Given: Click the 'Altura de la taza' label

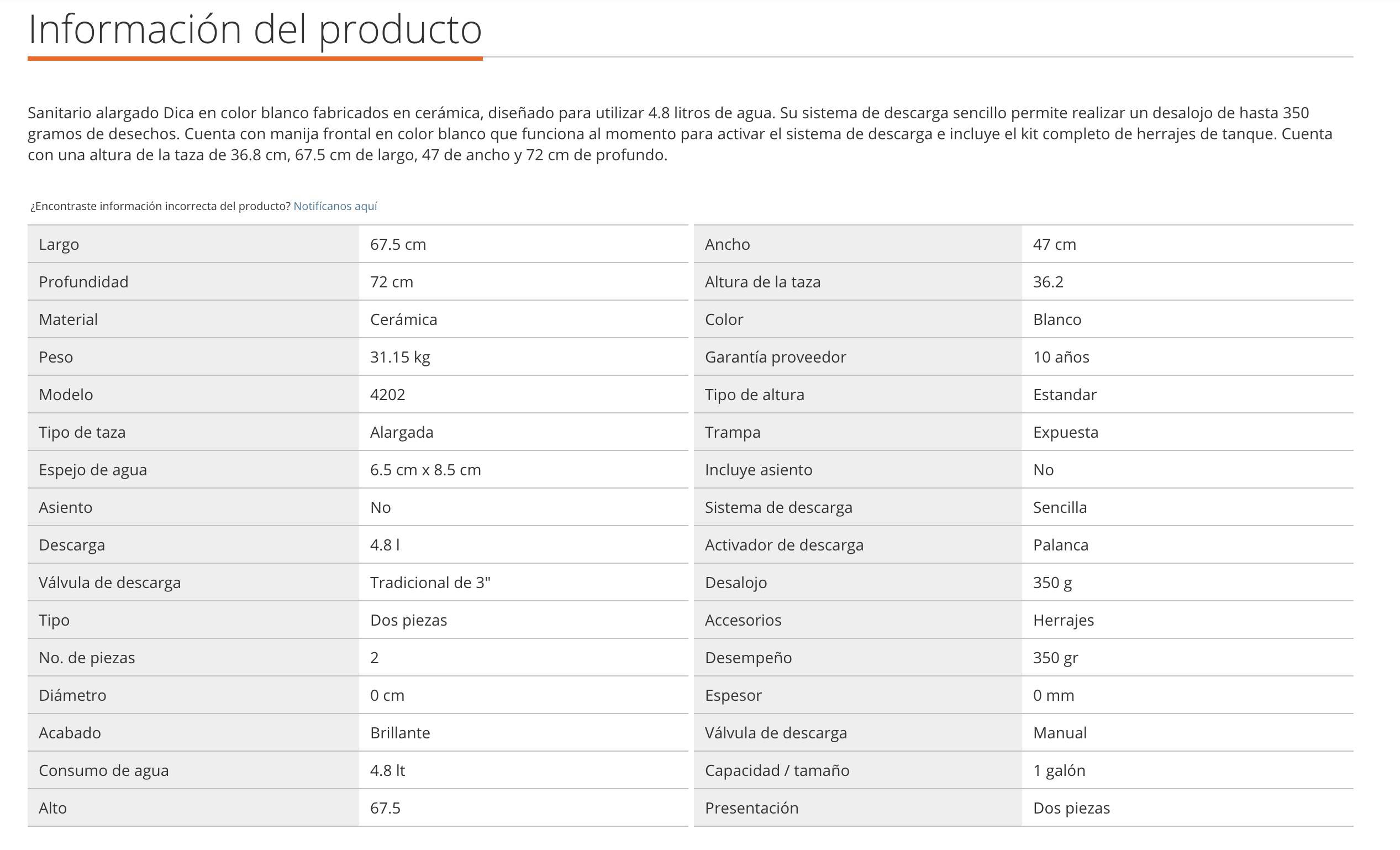Looking at the screenshot, I should coord(762,282).
